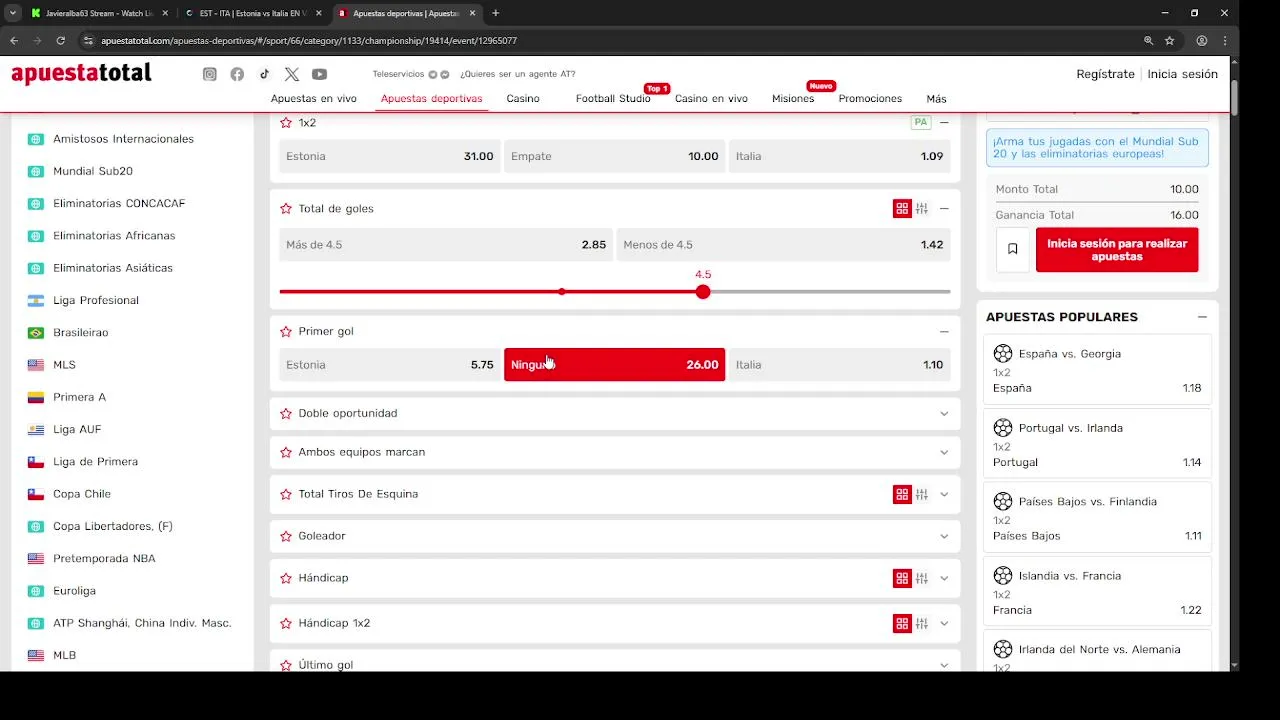Image resolution: width=1280 pixels, height=720 pixels.
Task: Click Inicia sesión in the header
Action: (1183, 74)
